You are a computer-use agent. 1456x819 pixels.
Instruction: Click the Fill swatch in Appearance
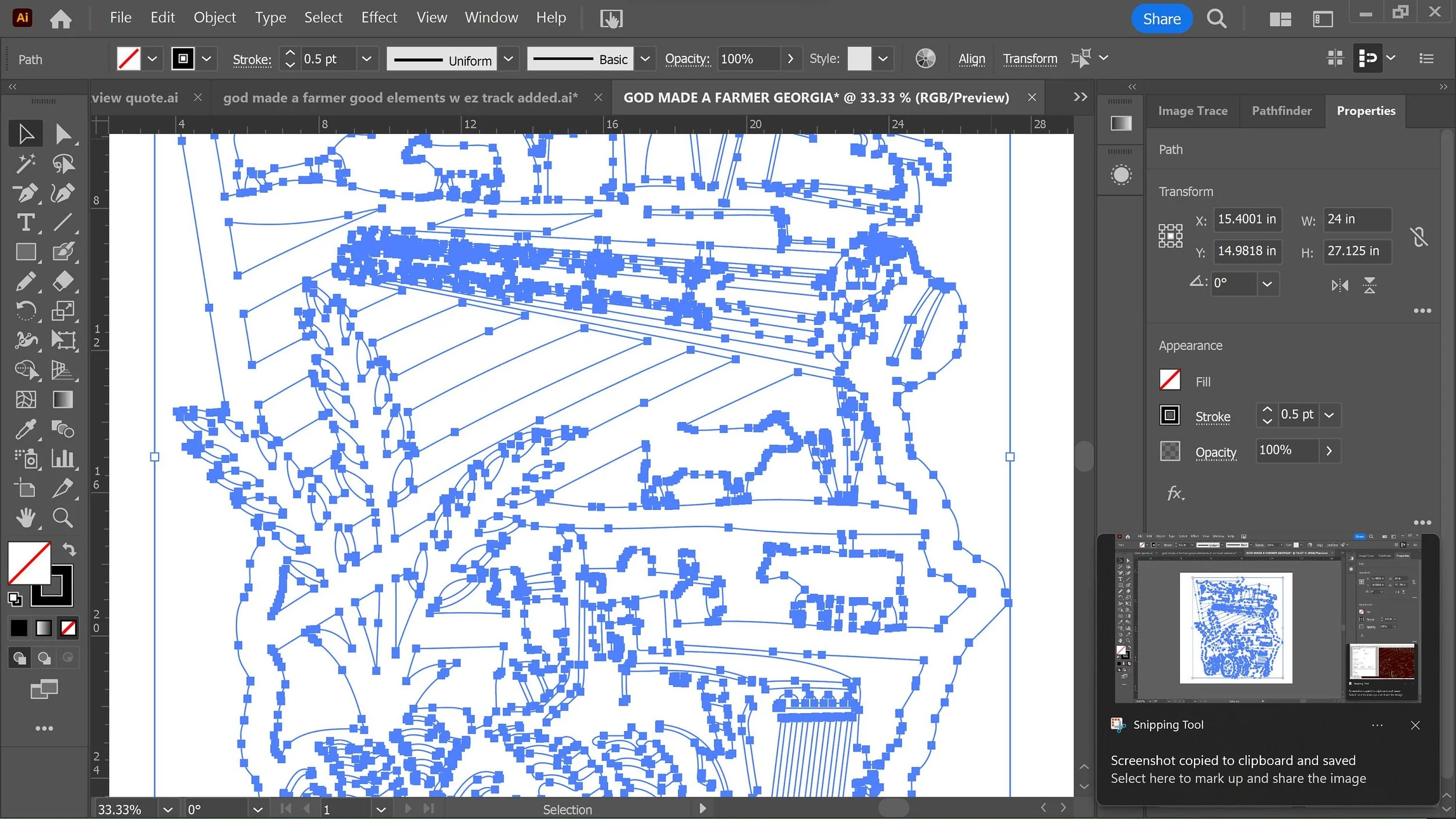(1169, 381)
